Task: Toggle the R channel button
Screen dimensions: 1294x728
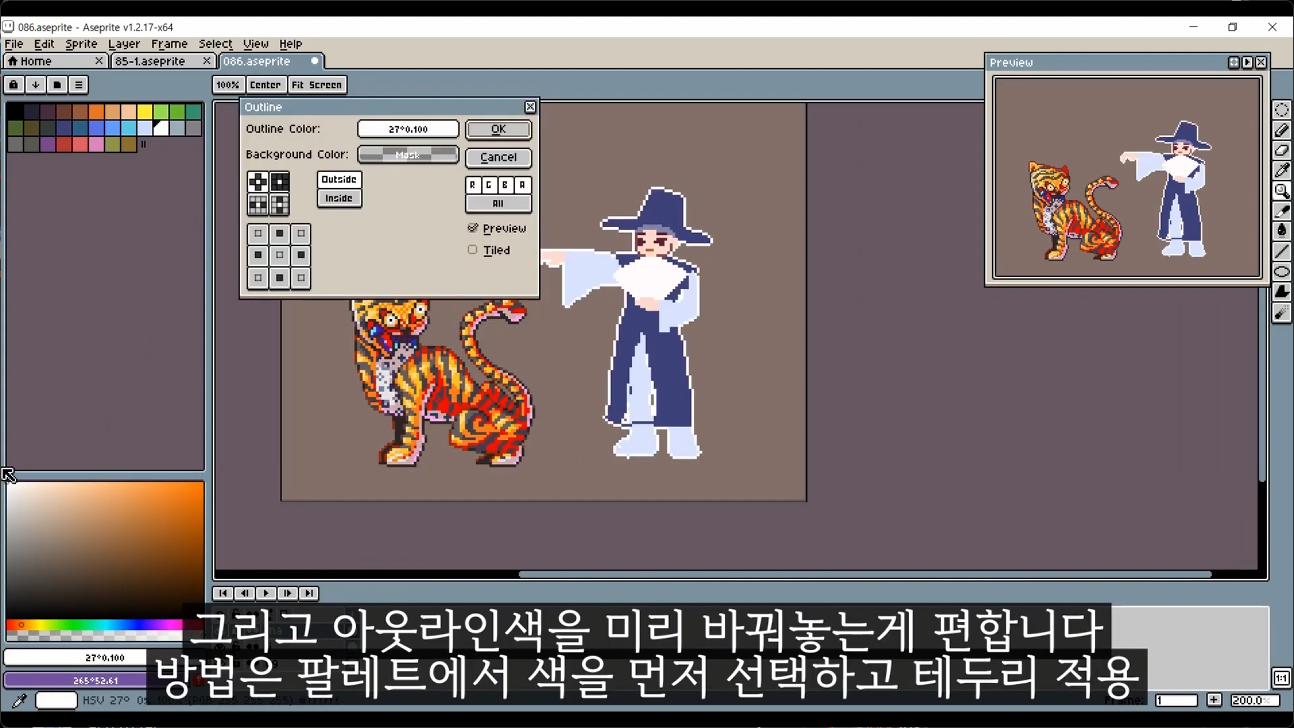Action: [x=473, y=185]
